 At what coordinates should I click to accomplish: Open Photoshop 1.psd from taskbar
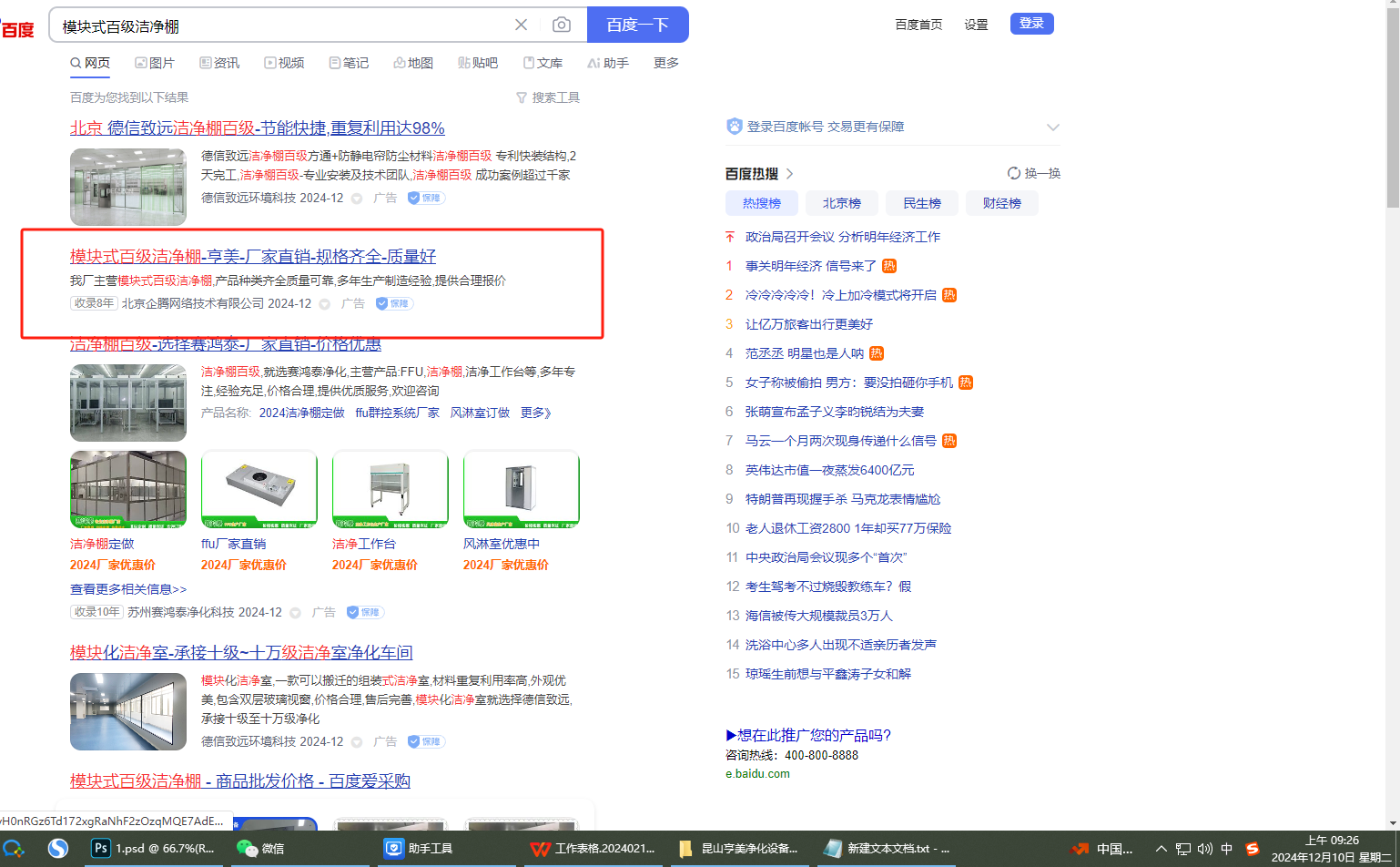coord(155,848)
